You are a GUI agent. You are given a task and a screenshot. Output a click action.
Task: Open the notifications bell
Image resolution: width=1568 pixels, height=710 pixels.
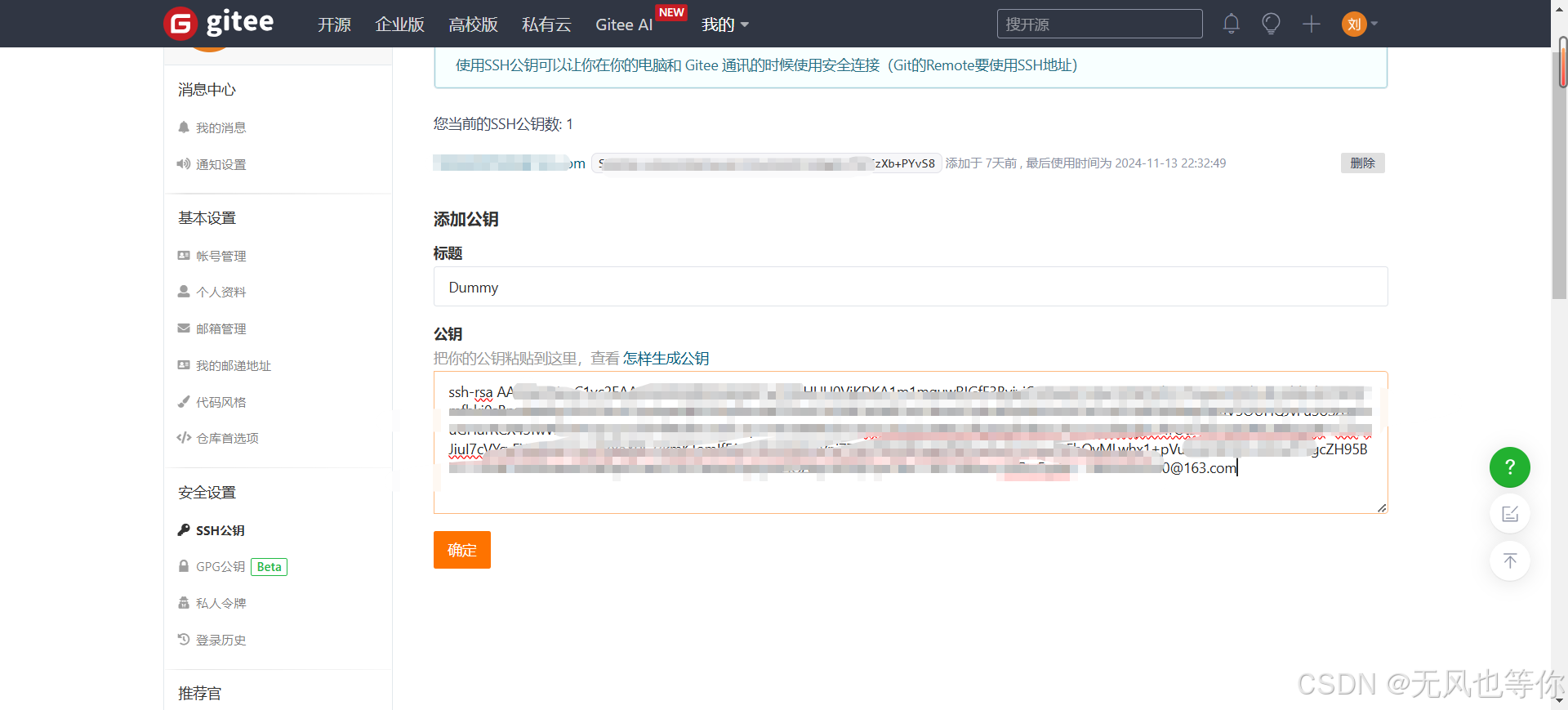coord(1232,24)
